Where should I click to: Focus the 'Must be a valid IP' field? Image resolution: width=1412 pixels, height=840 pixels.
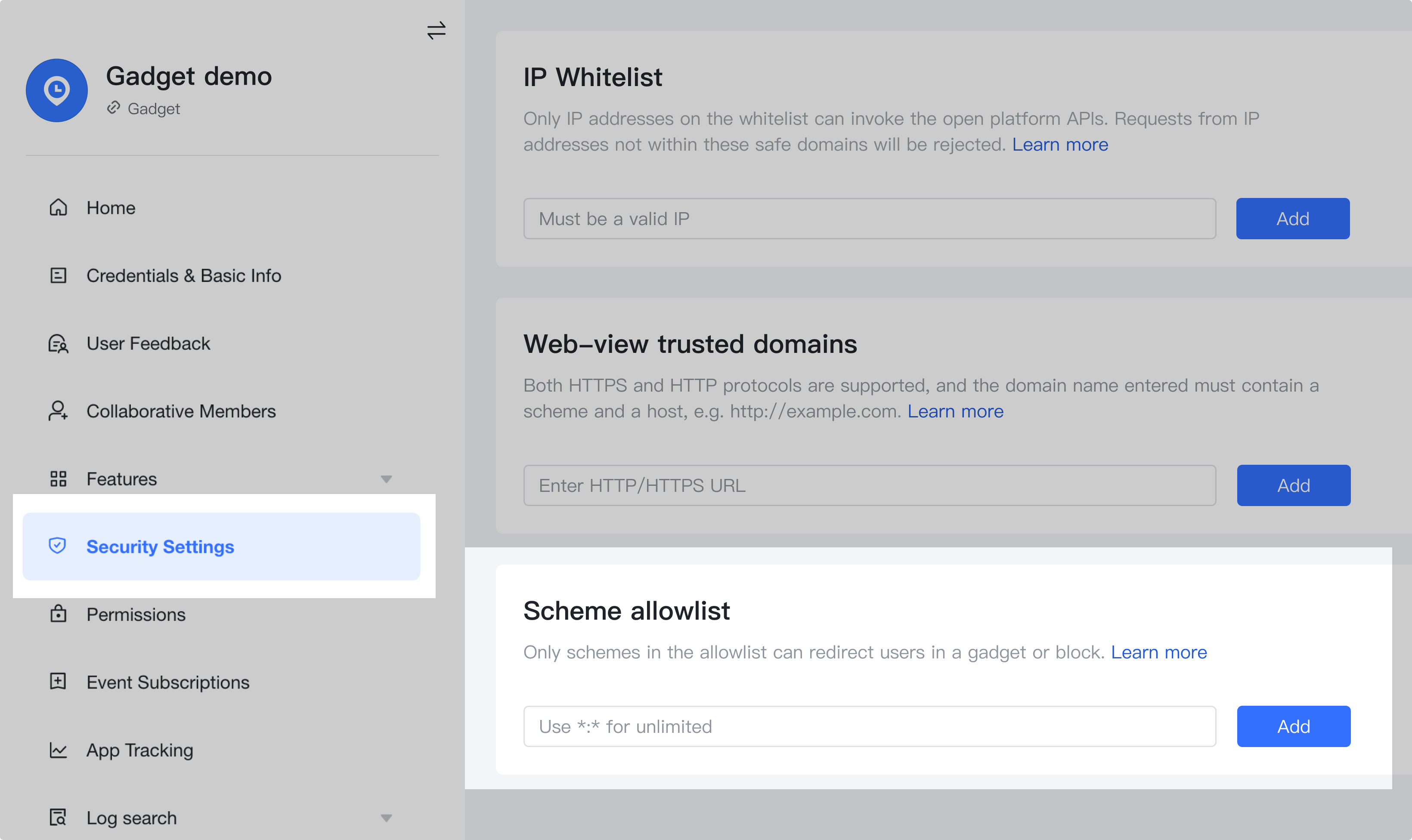pyautogui.click(x=869, y=219)
